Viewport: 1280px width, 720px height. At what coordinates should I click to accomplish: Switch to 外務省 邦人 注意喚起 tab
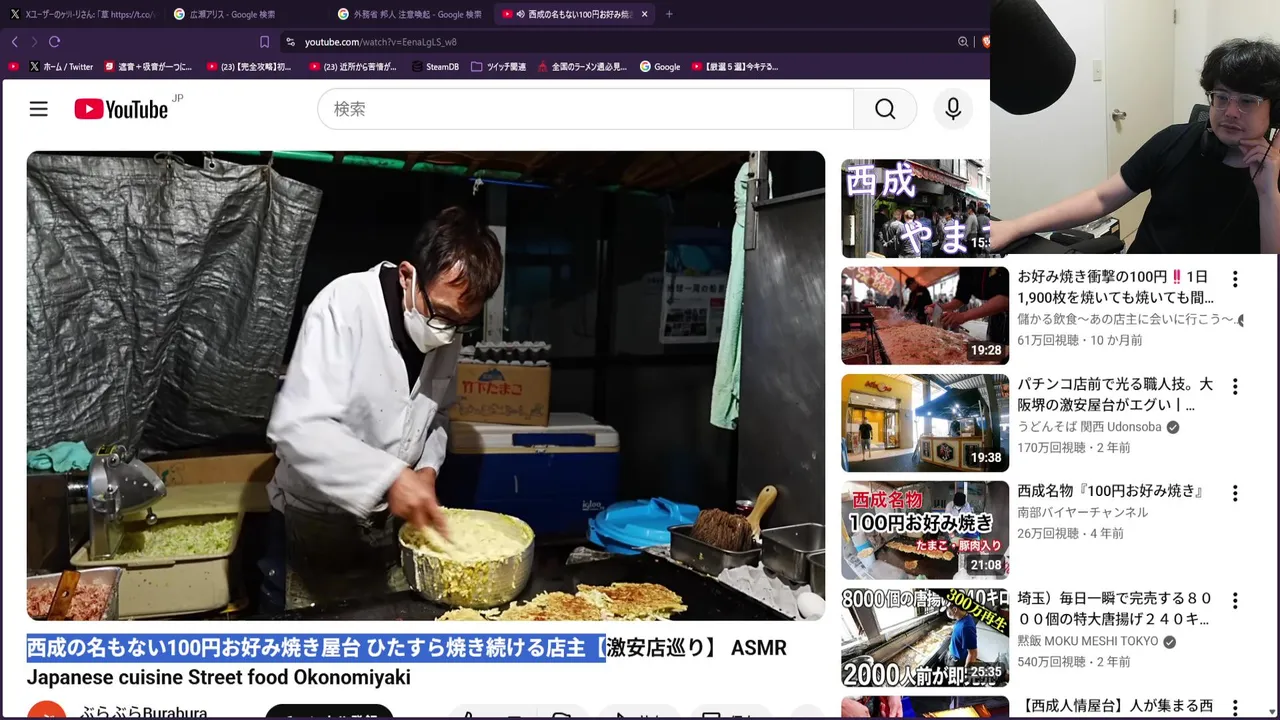(x=411, y=14)
